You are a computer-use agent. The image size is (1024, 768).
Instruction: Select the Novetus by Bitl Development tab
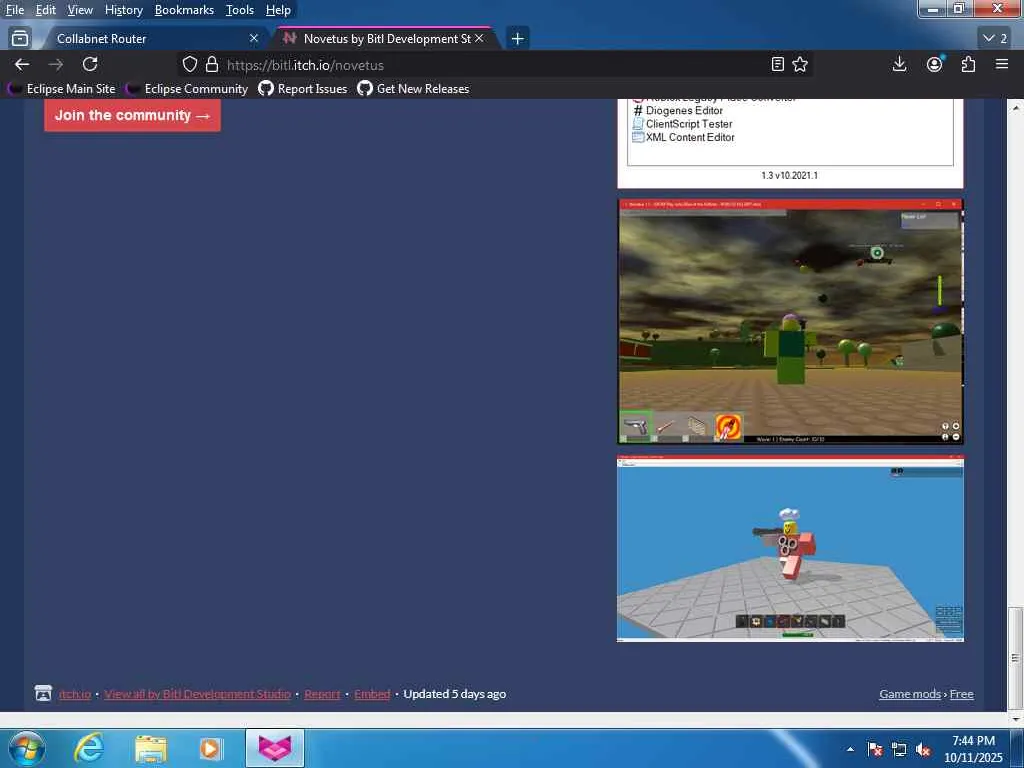pyautogui.click(x=385, y=39)
